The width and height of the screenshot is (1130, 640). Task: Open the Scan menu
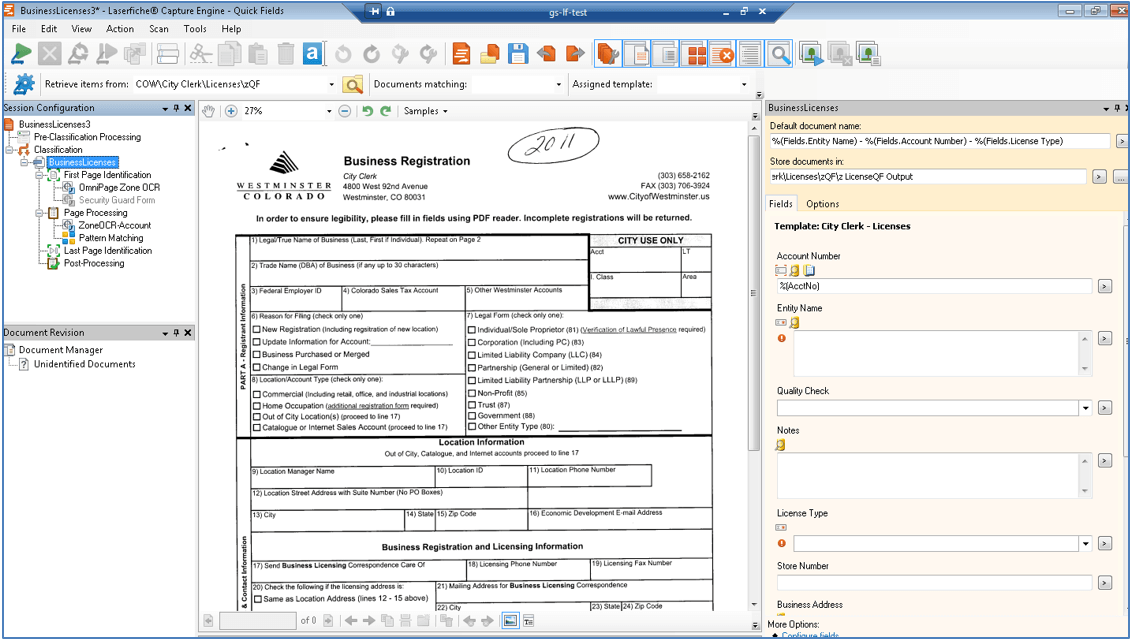[159, 29]
